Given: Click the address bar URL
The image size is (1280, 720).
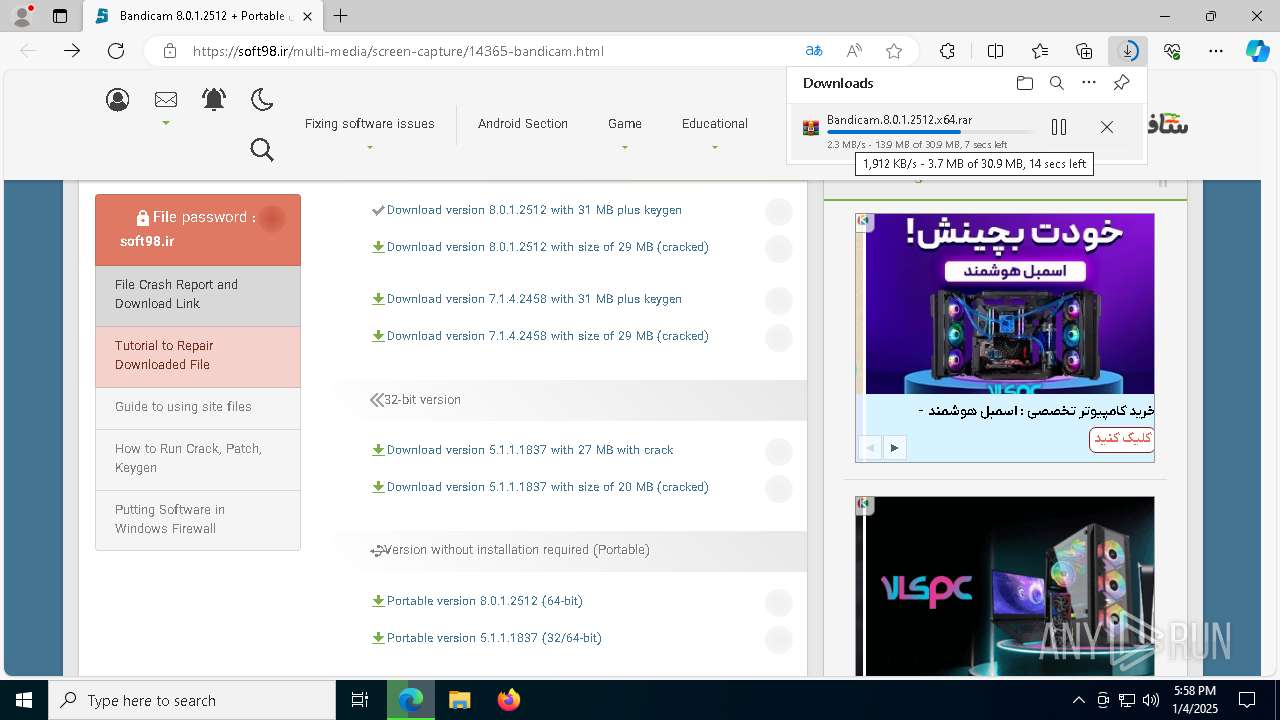Looking at the screenshot, I should (x=398, y=51).
